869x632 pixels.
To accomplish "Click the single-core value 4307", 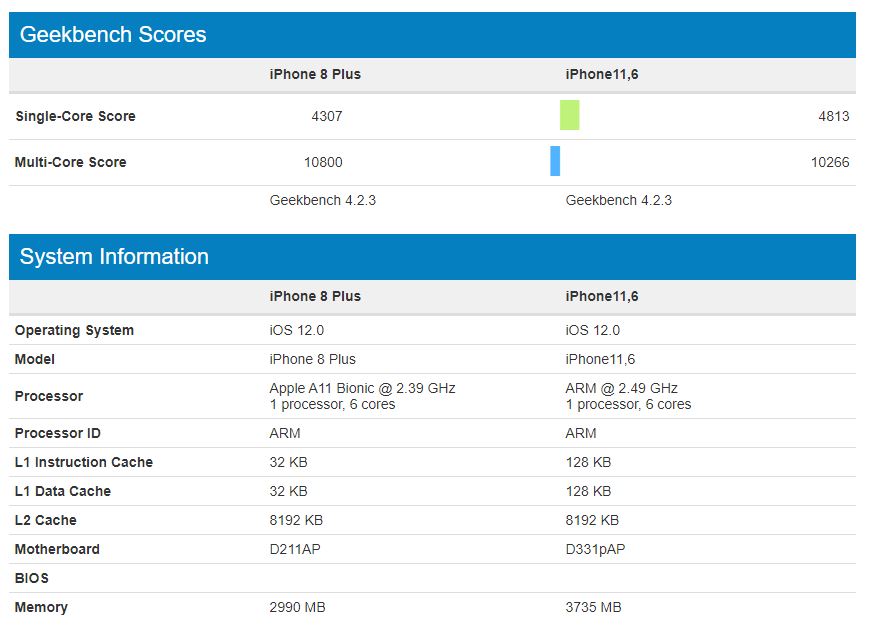I will coord(327,116).
